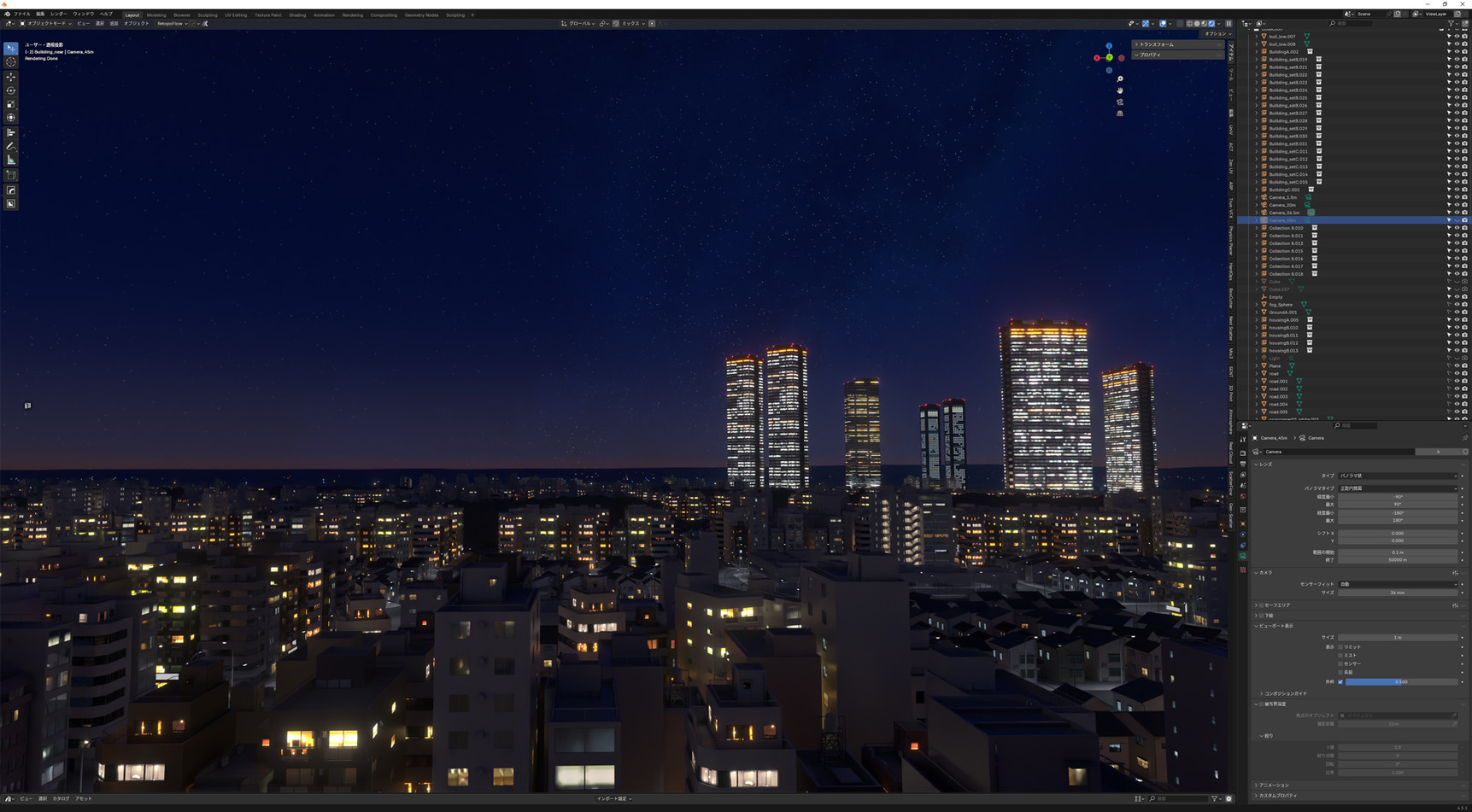Switch perspective/orthographic with grid gizmo icon
The height and width of the screenshot is (812, 1472).
(1120, 114)
